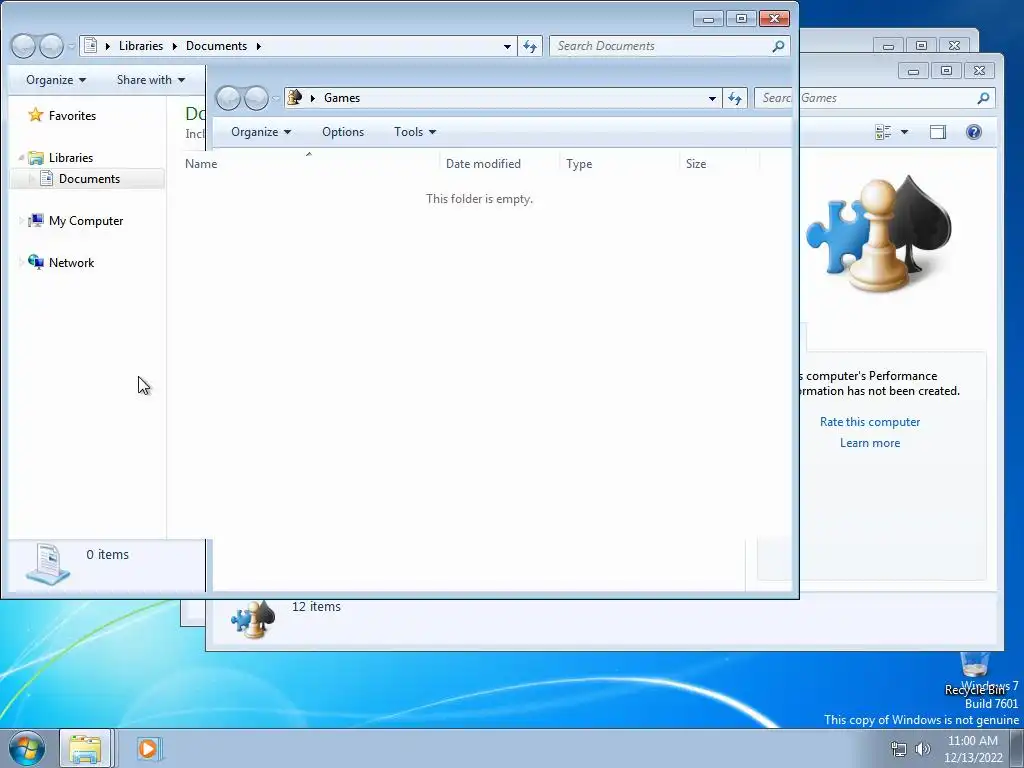Open recent pages dropdown in Documents window
Viewport: 1024px width, 768px height.
(72, 46)
